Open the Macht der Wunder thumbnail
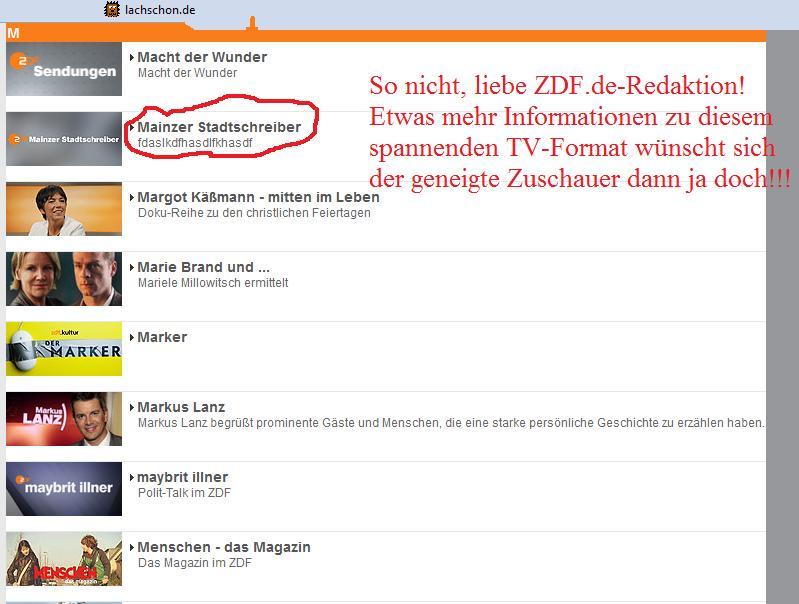The width and height of the screenshot is (799, 604). coord(64,69)
